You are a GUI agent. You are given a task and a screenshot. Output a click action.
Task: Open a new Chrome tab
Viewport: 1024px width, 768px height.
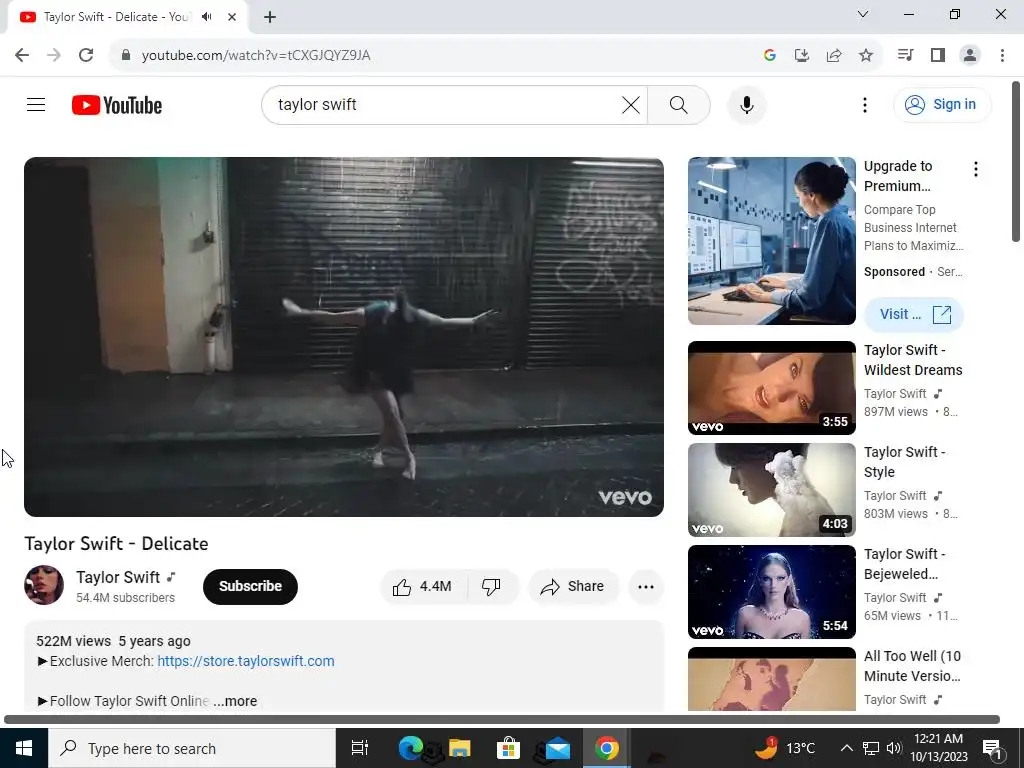(270, 17)
